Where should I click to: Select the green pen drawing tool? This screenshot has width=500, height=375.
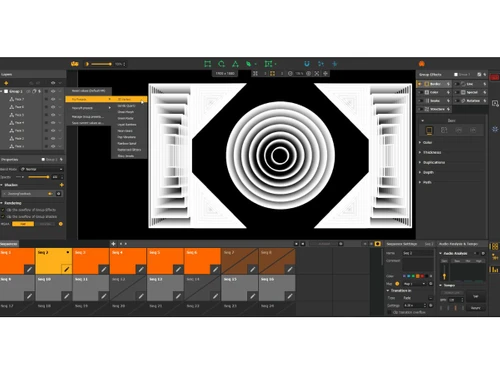pos(249,64)
